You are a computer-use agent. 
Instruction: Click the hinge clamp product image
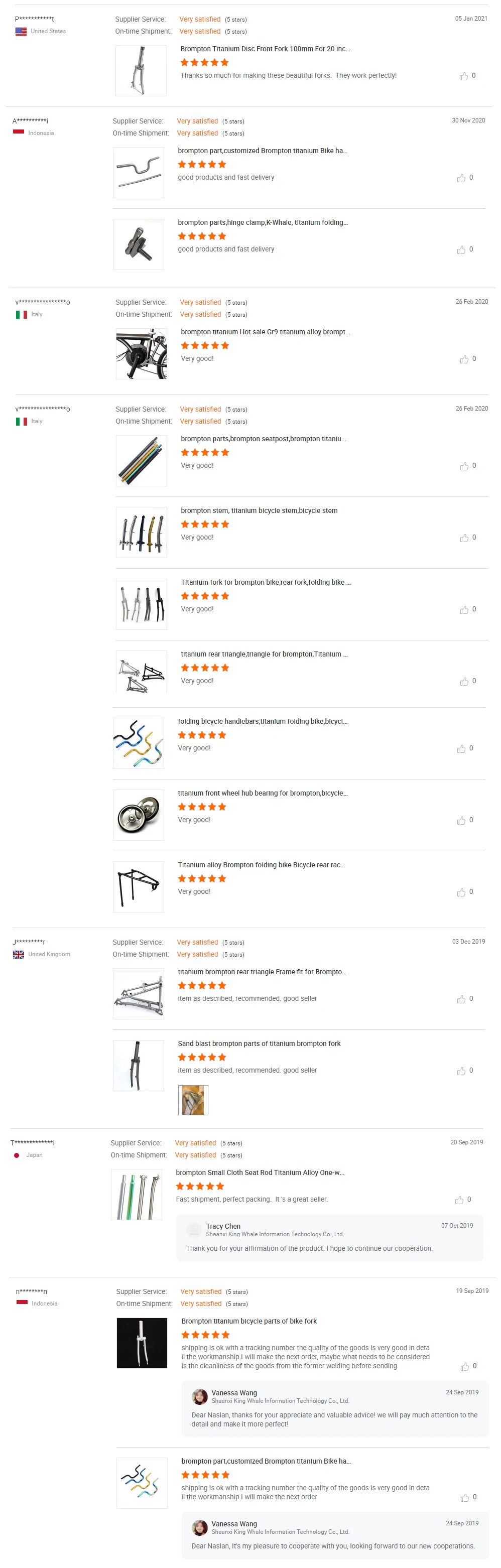(138, 244)
